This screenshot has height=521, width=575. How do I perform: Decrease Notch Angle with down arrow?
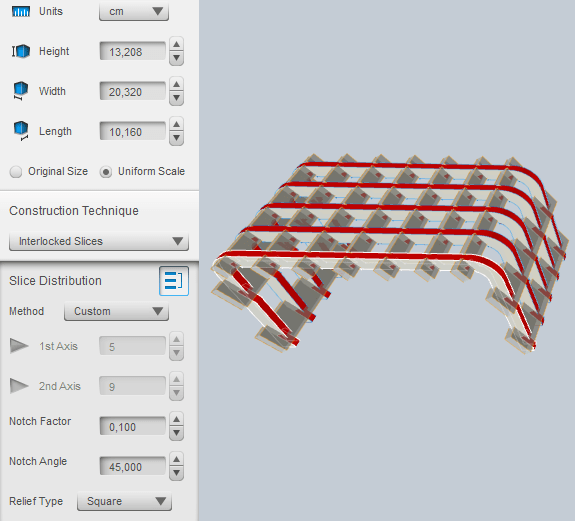point(176,473)
